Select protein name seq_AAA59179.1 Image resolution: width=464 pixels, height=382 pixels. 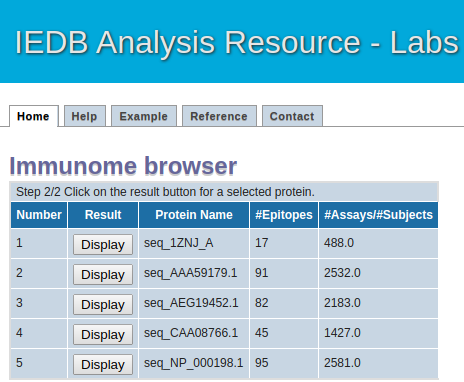(x=190, y=273)
